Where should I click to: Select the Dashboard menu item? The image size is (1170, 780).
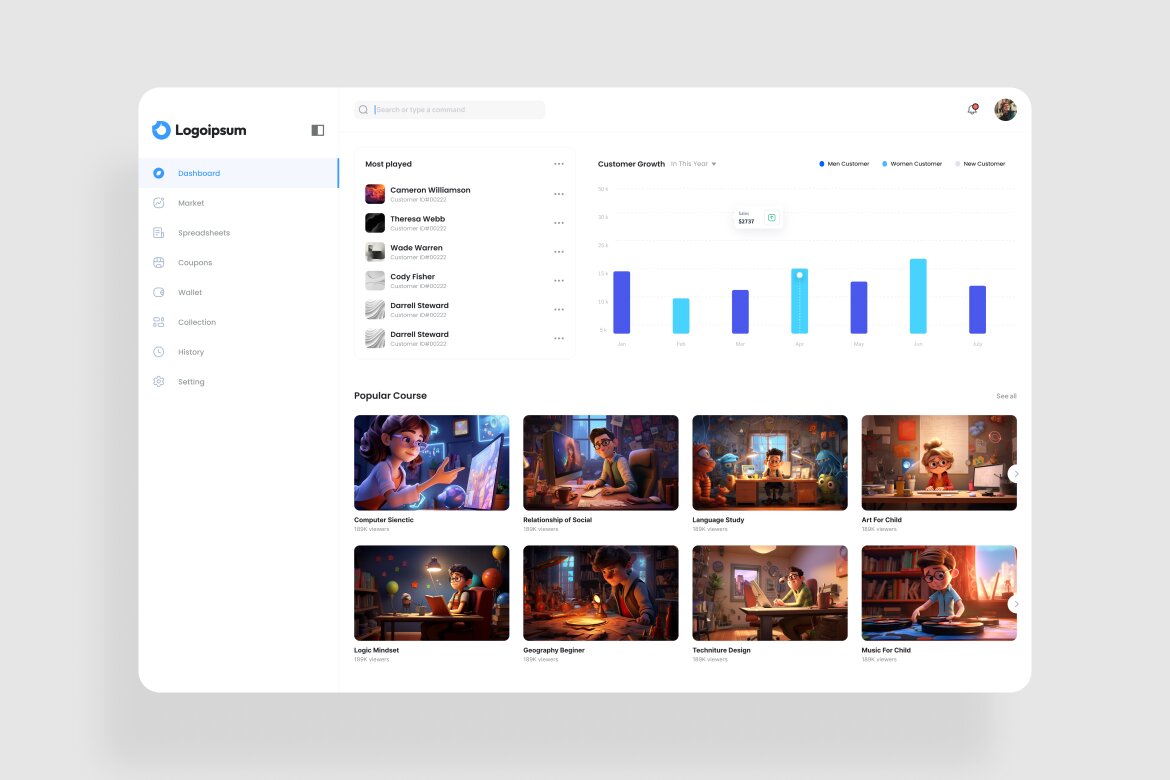(x=199, y=173)
